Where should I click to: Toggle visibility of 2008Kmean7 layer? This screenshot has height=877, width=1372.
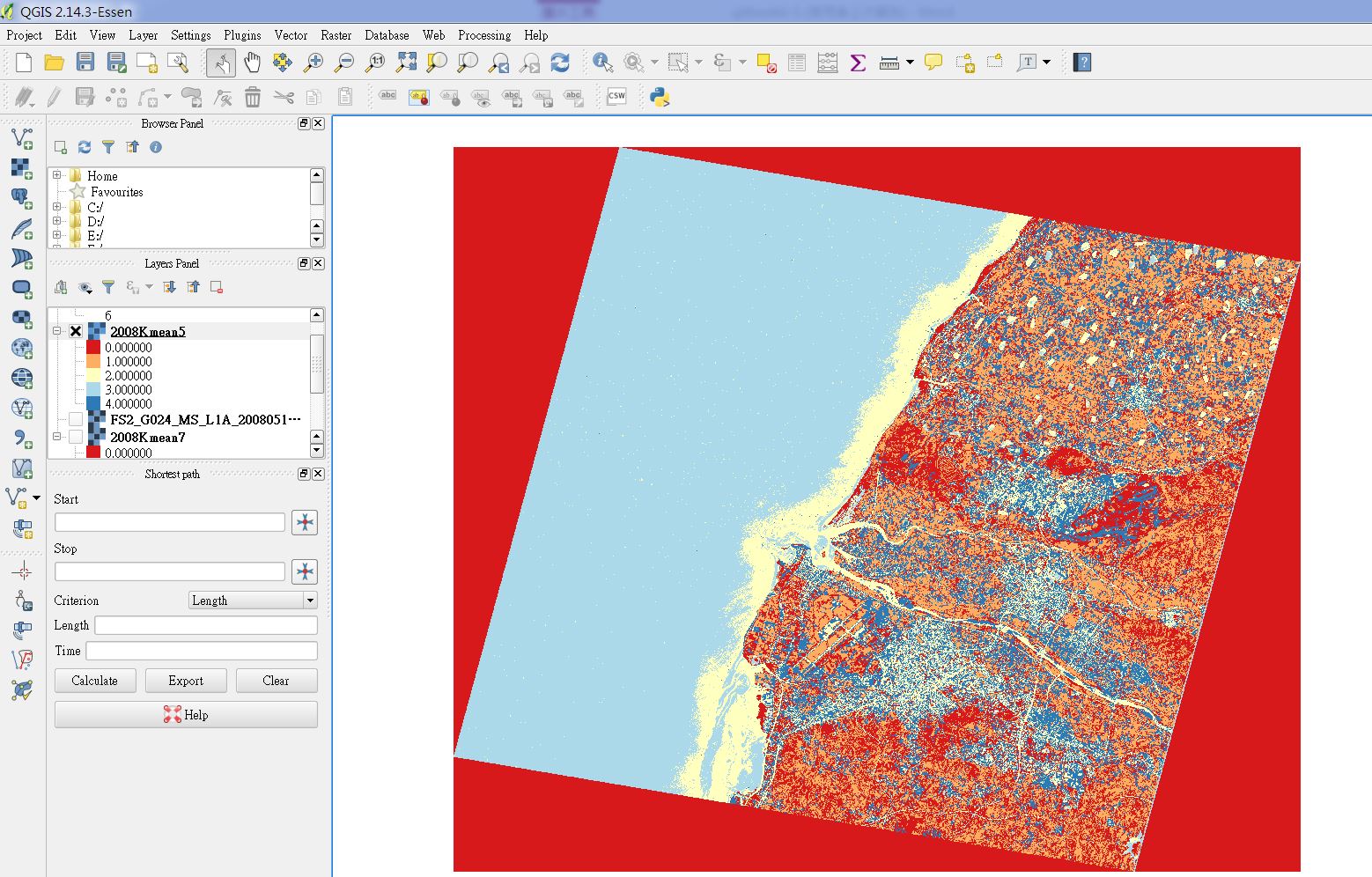click(76, 438)
